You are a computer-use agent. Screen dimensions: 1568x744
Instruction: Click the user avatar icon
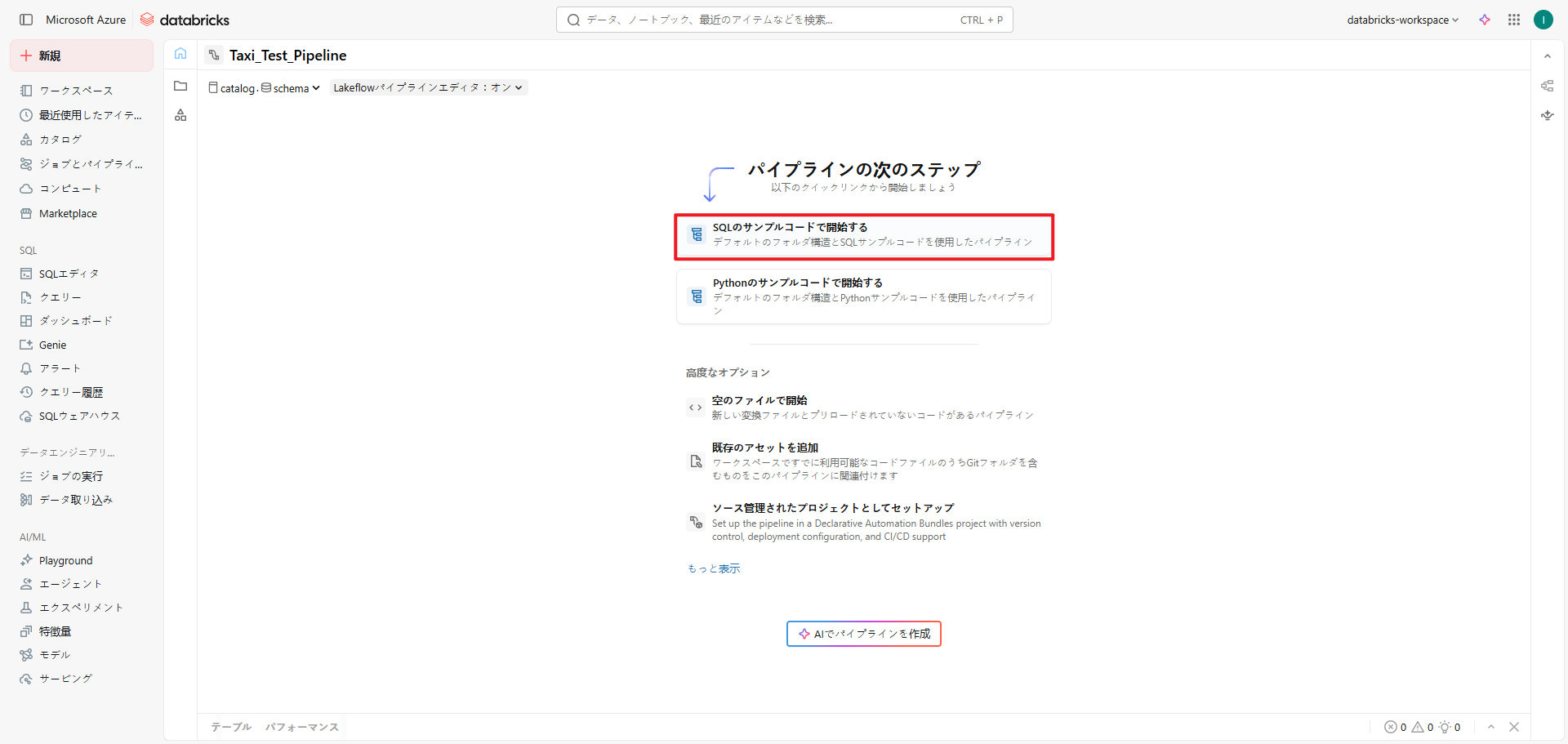point(1543,20)
